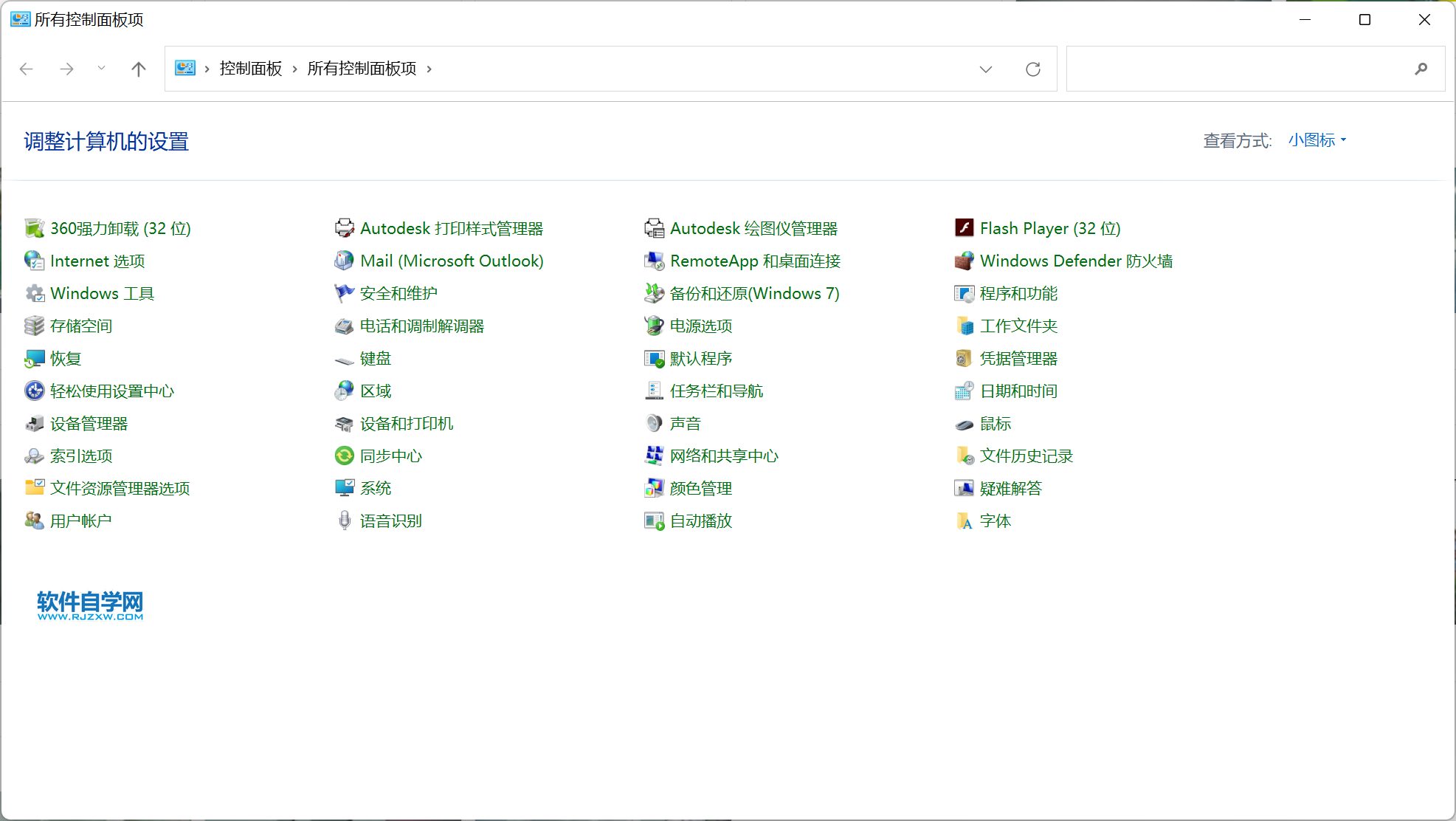1456x821 pixels.
Task: Expand the address bar history dropdown
Action: [x=986, y=69]
